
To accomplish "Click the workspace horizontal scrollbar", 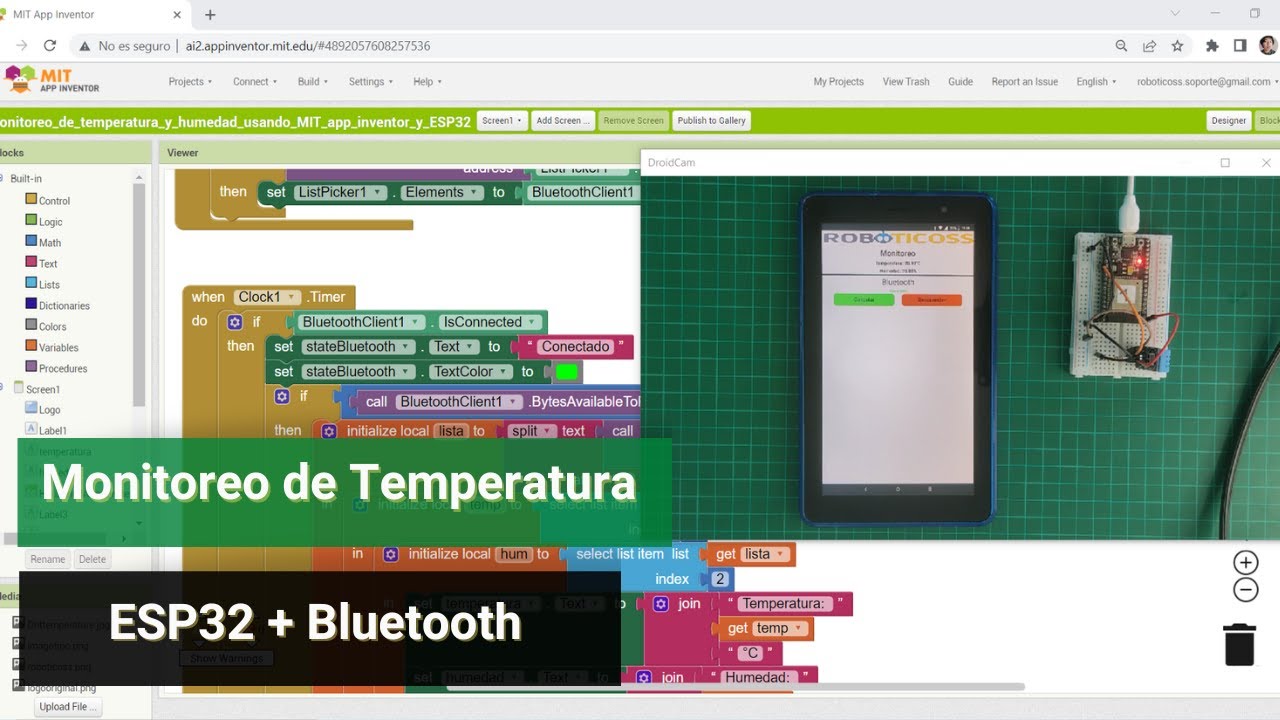I will [735, 687].
